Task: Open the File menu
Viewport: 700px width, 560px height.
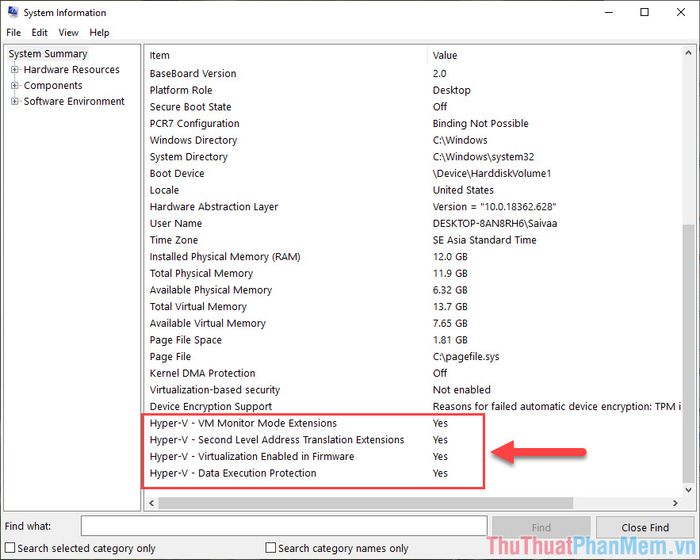Action: (x=13, y=33)
